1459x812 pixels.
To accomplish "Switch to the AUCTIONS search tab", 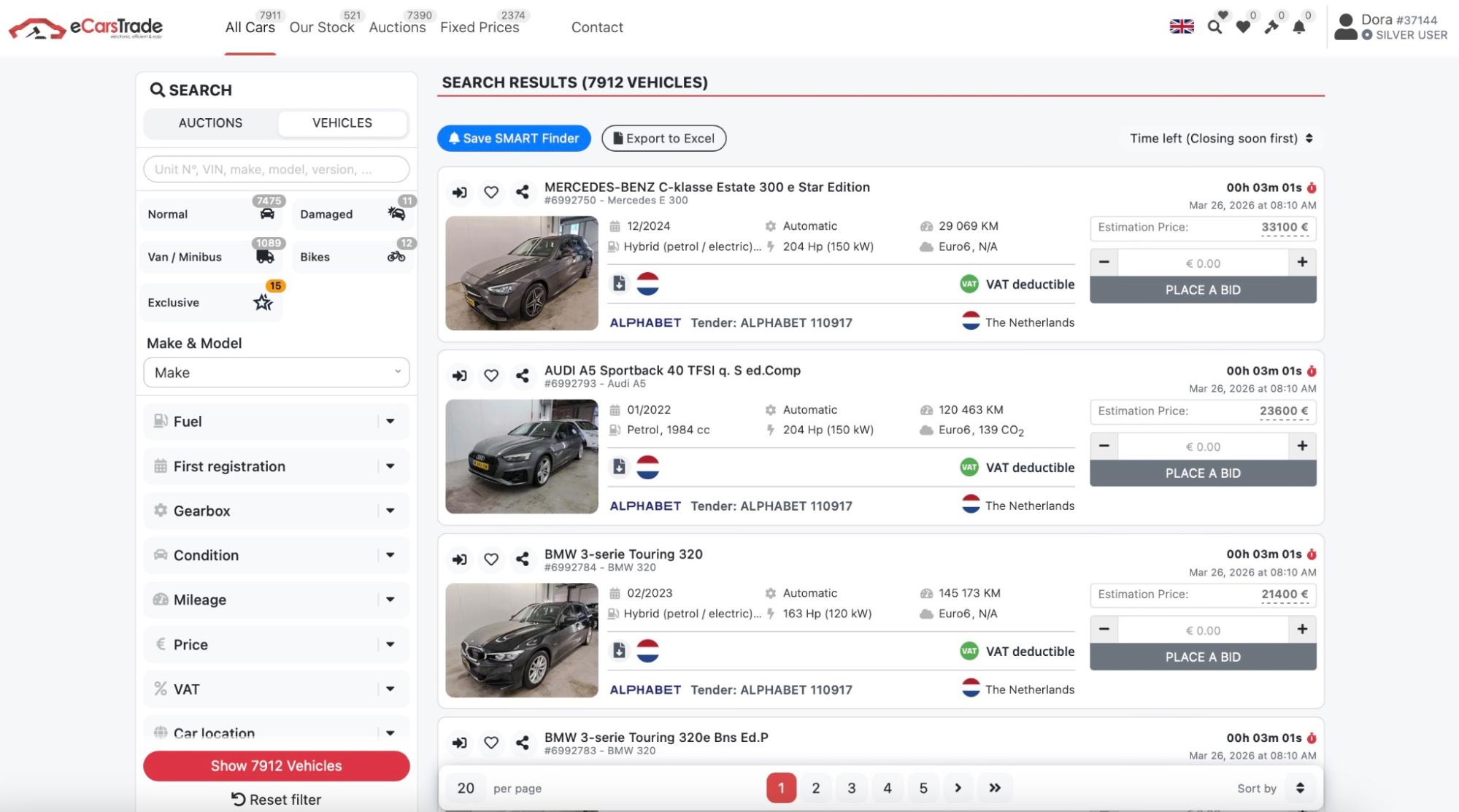I will 210,123.
